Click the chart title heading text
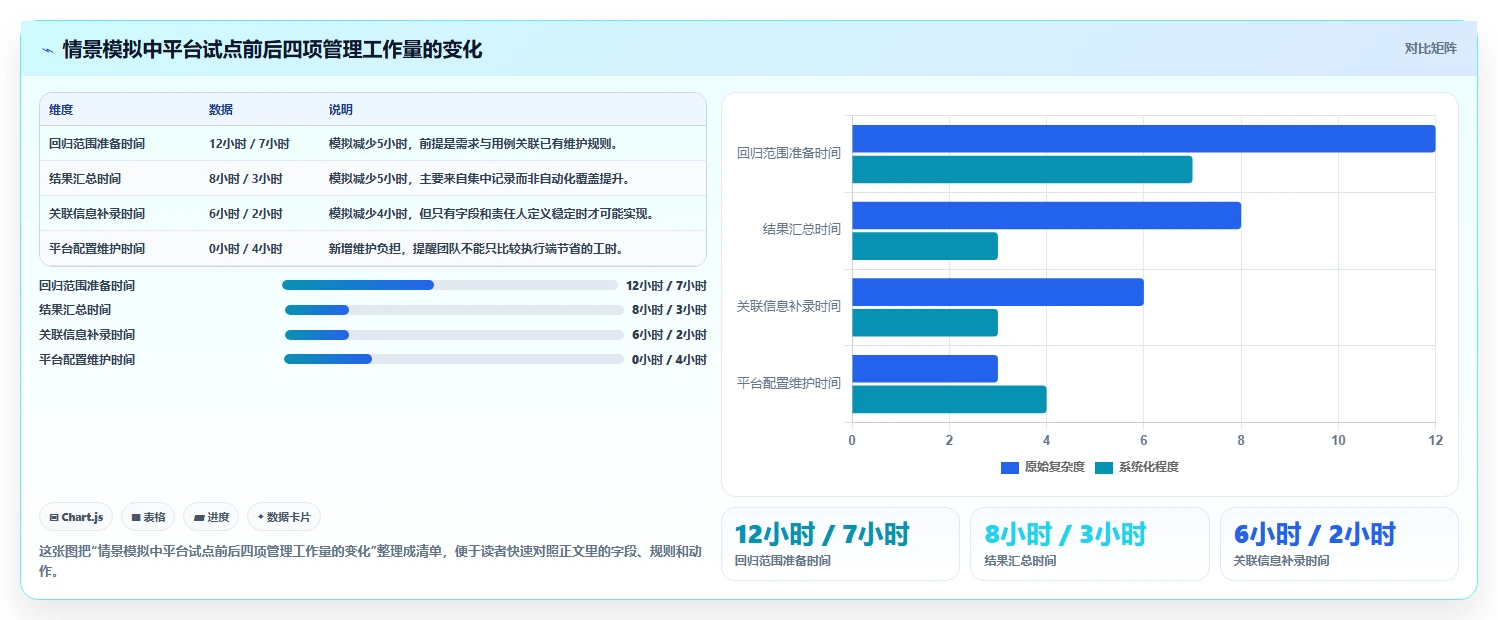1498x620 pixels. coord(272,50)
